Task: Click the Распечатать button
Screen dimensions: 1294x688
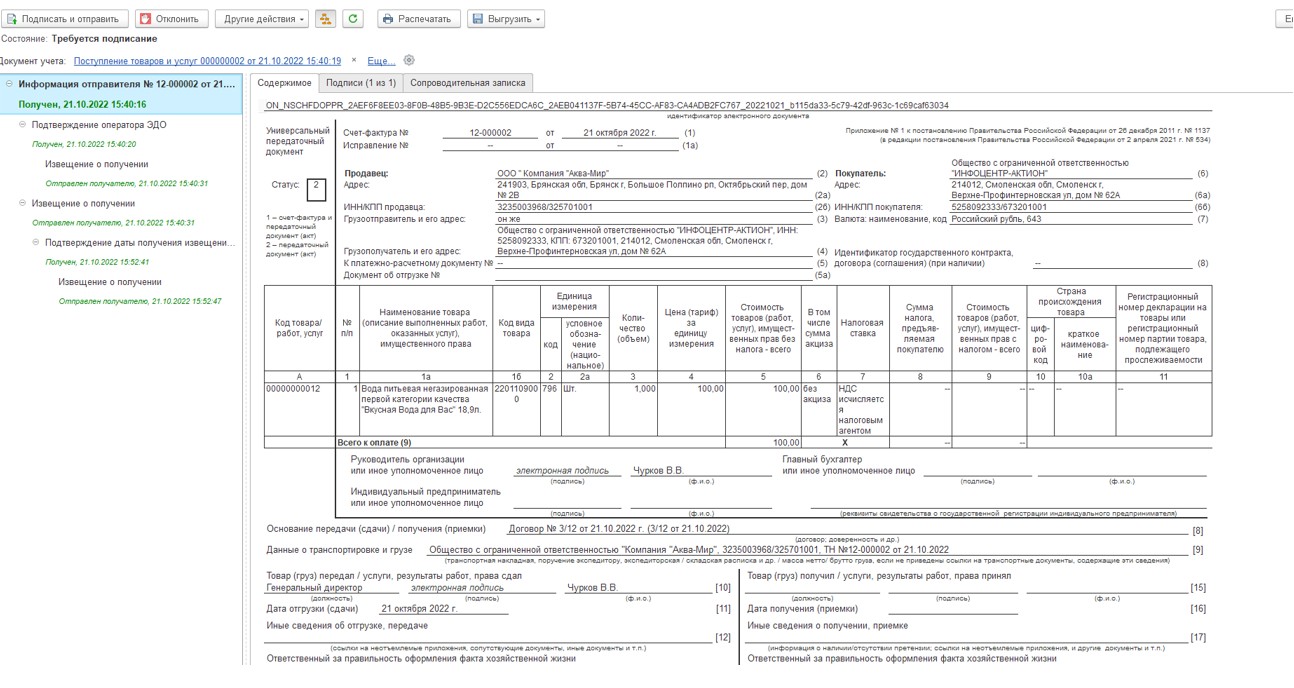Action: click(419, 19)
